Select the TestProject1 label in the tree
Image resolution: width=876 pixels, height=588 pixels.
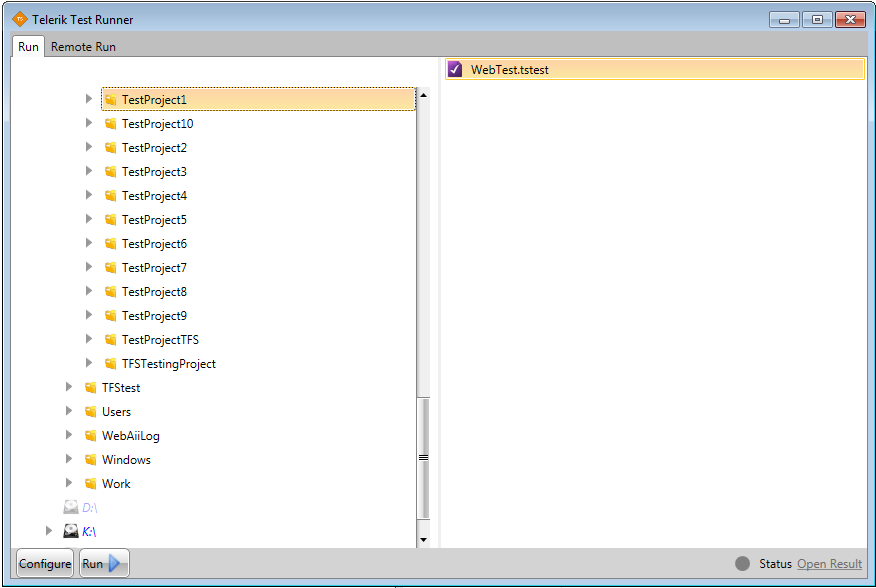point(154,100)
